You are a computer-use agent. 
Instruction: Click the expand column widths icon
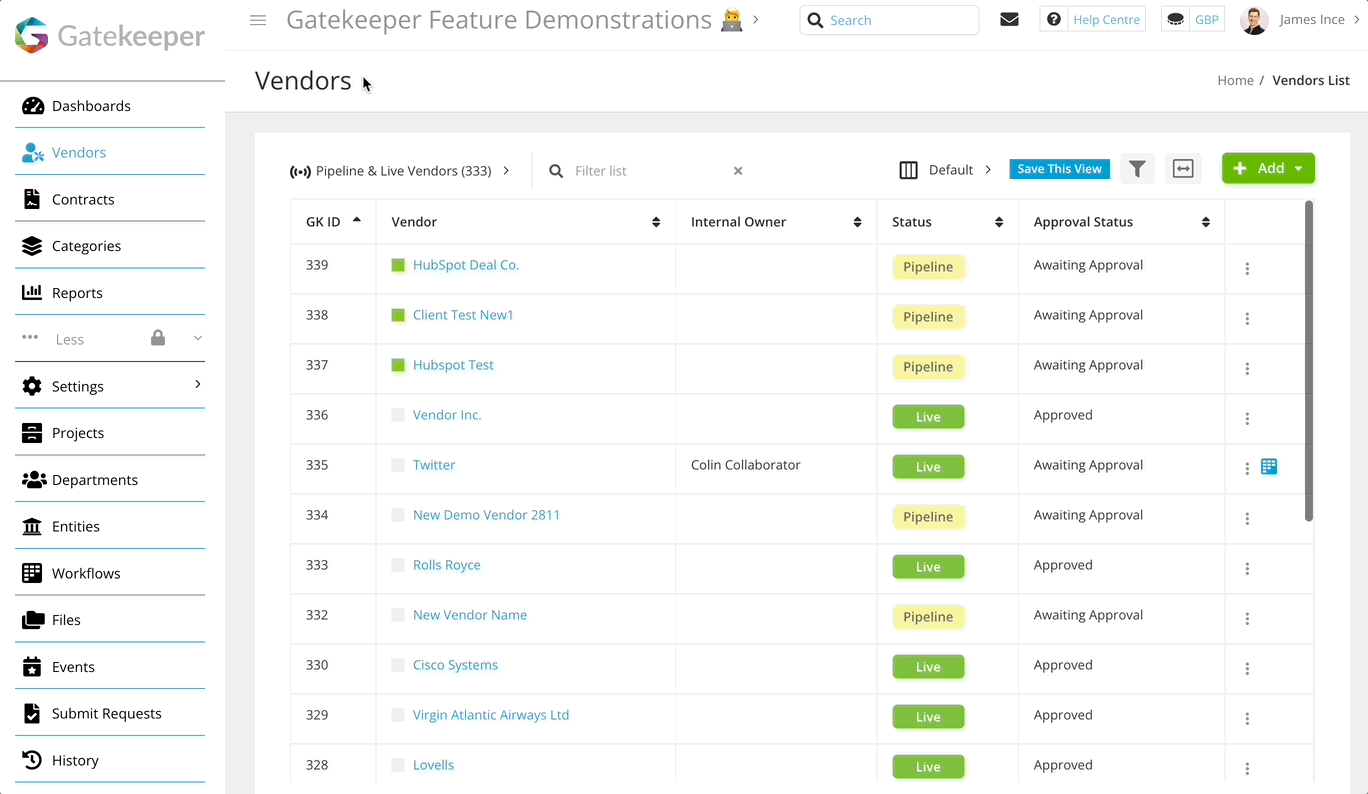pos(1183,168)
